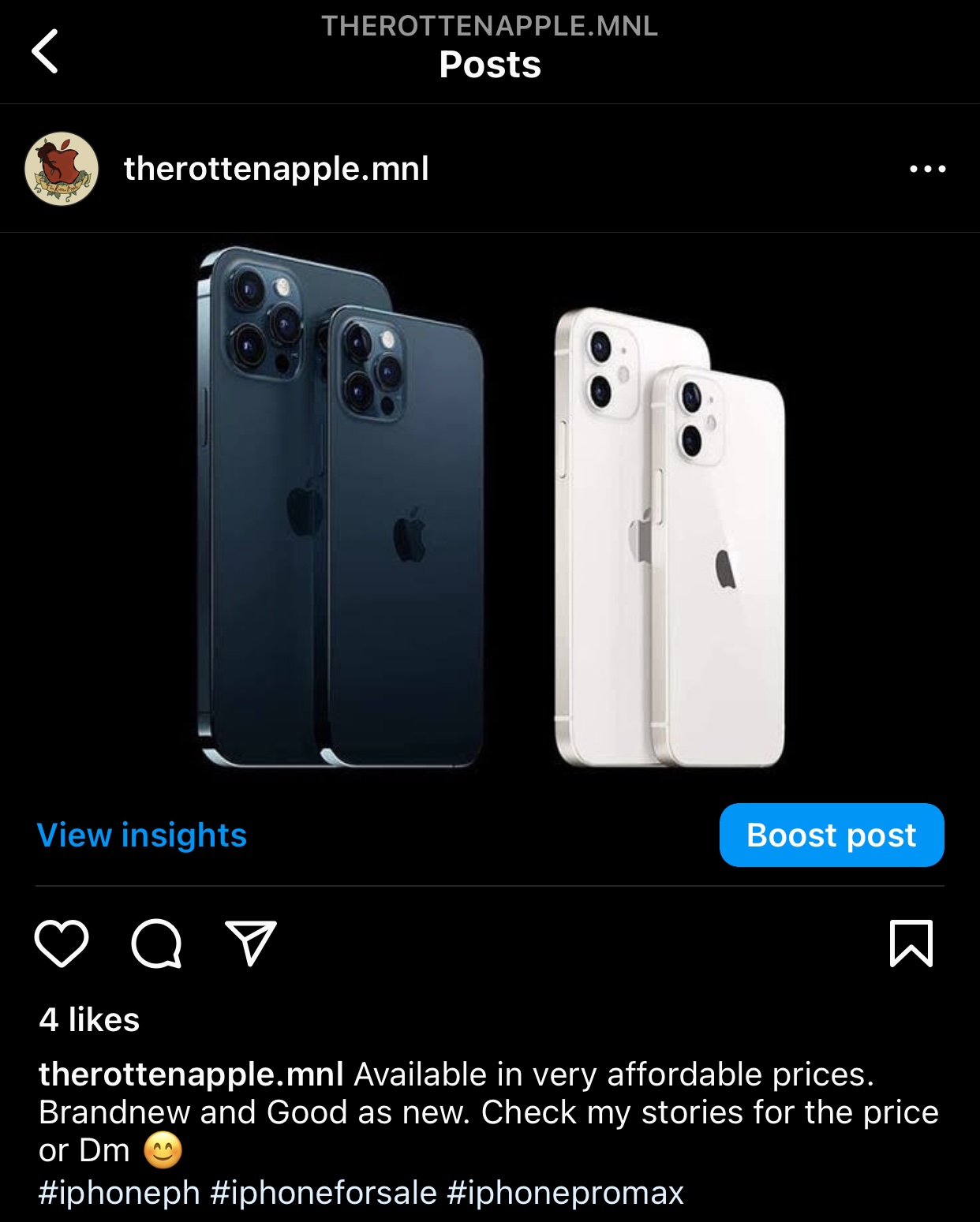Viewport: 980px width, 1222px height.
Task: Tap the post caption text
Action: click(x=488, y=1112)
